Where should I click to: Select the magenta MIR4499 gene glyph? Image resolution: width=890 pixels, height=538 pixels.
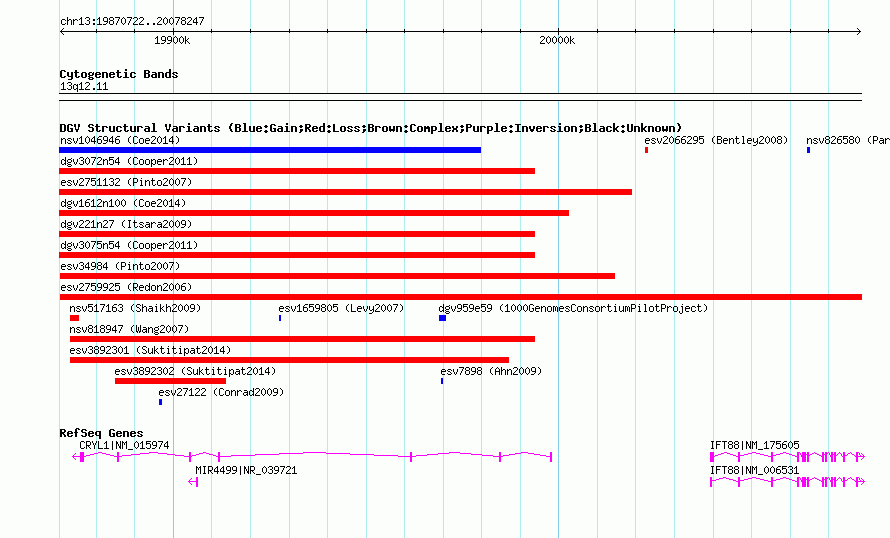click(193, 482)
